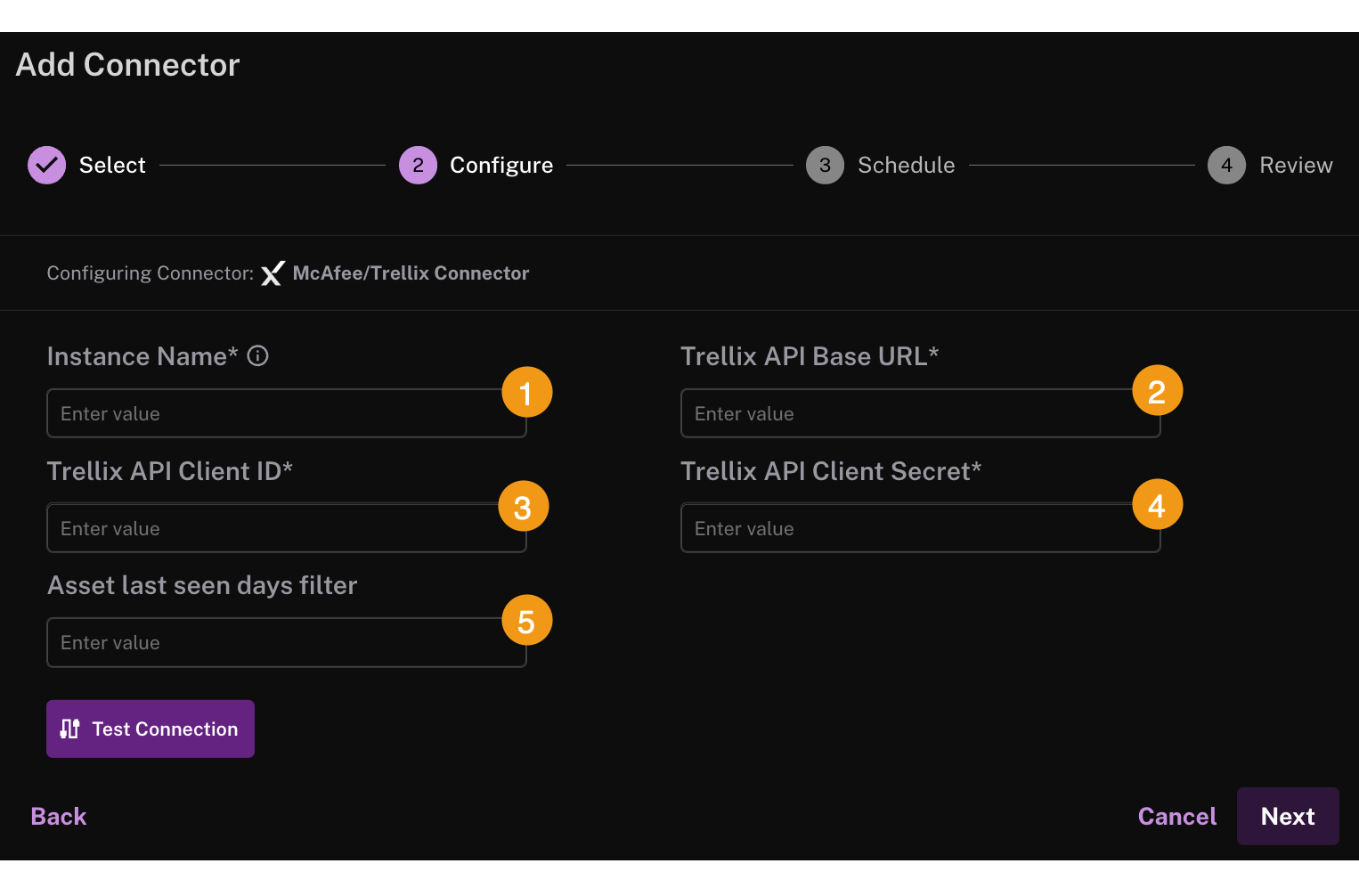
Task: Click the Select step checkmark icon
Action: (47, 165)
